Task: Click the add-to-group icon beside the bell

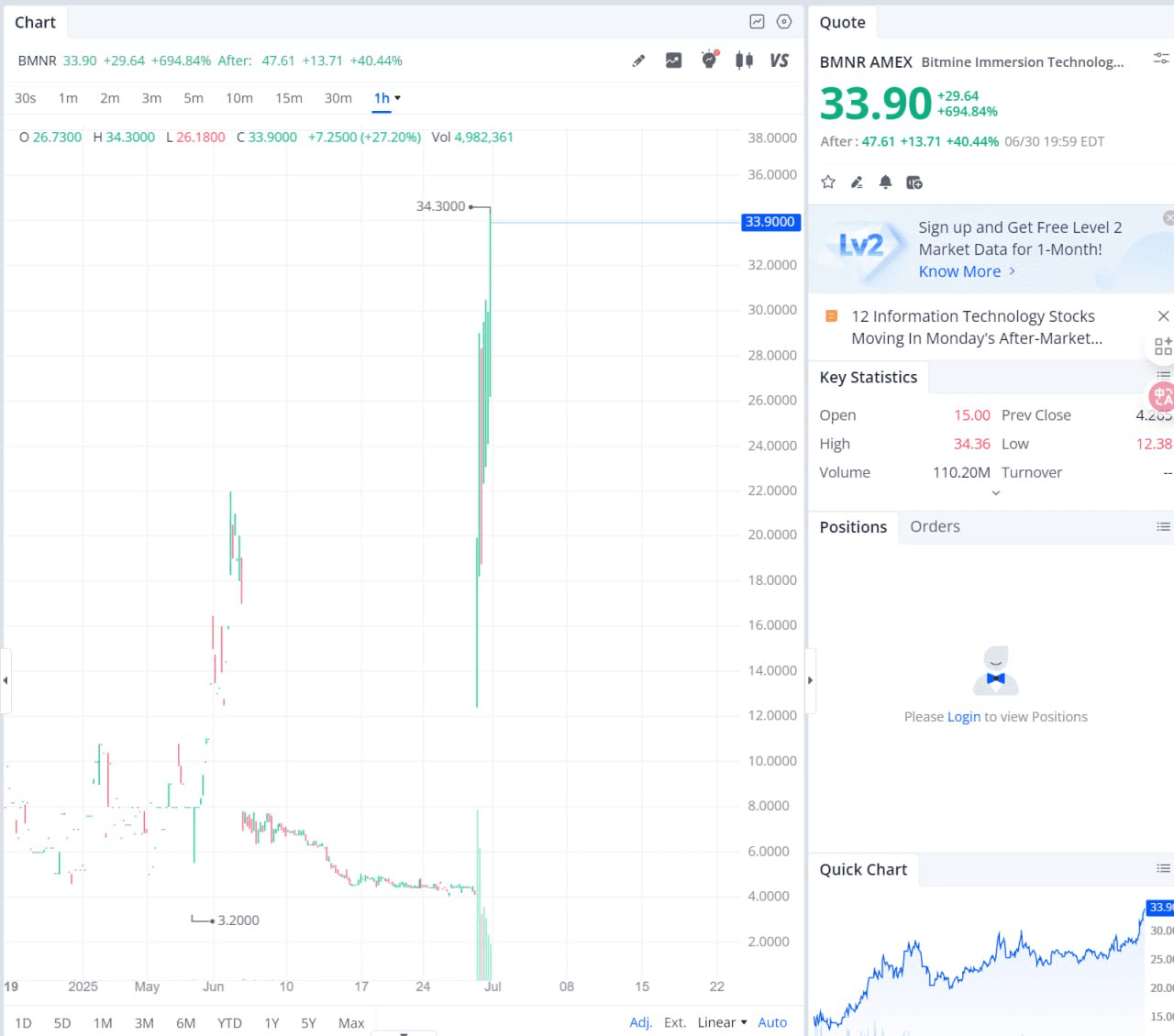Action: pos(914,182)
